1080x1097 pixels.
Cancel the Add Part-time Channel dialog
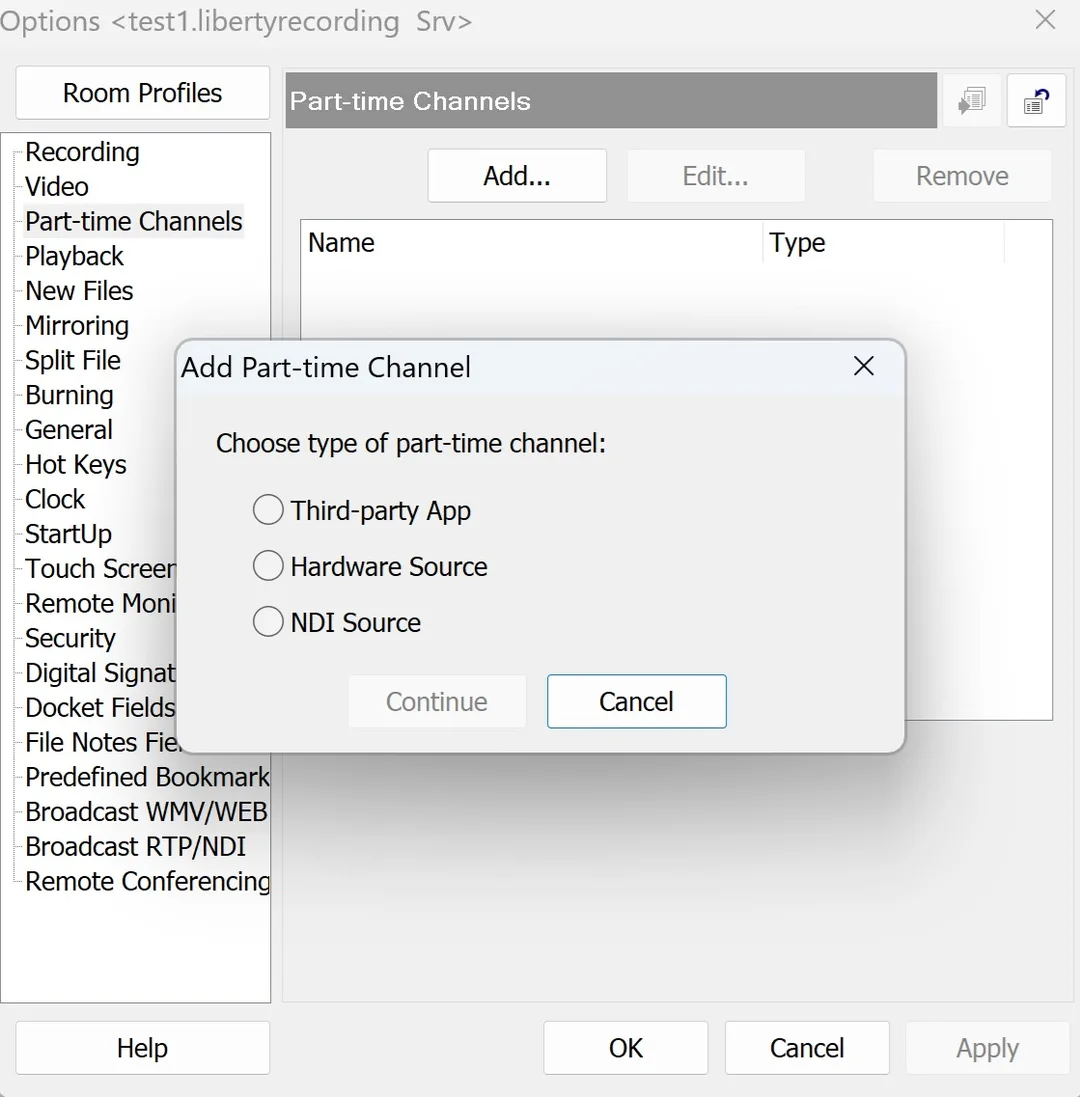(x=637, y=701)
